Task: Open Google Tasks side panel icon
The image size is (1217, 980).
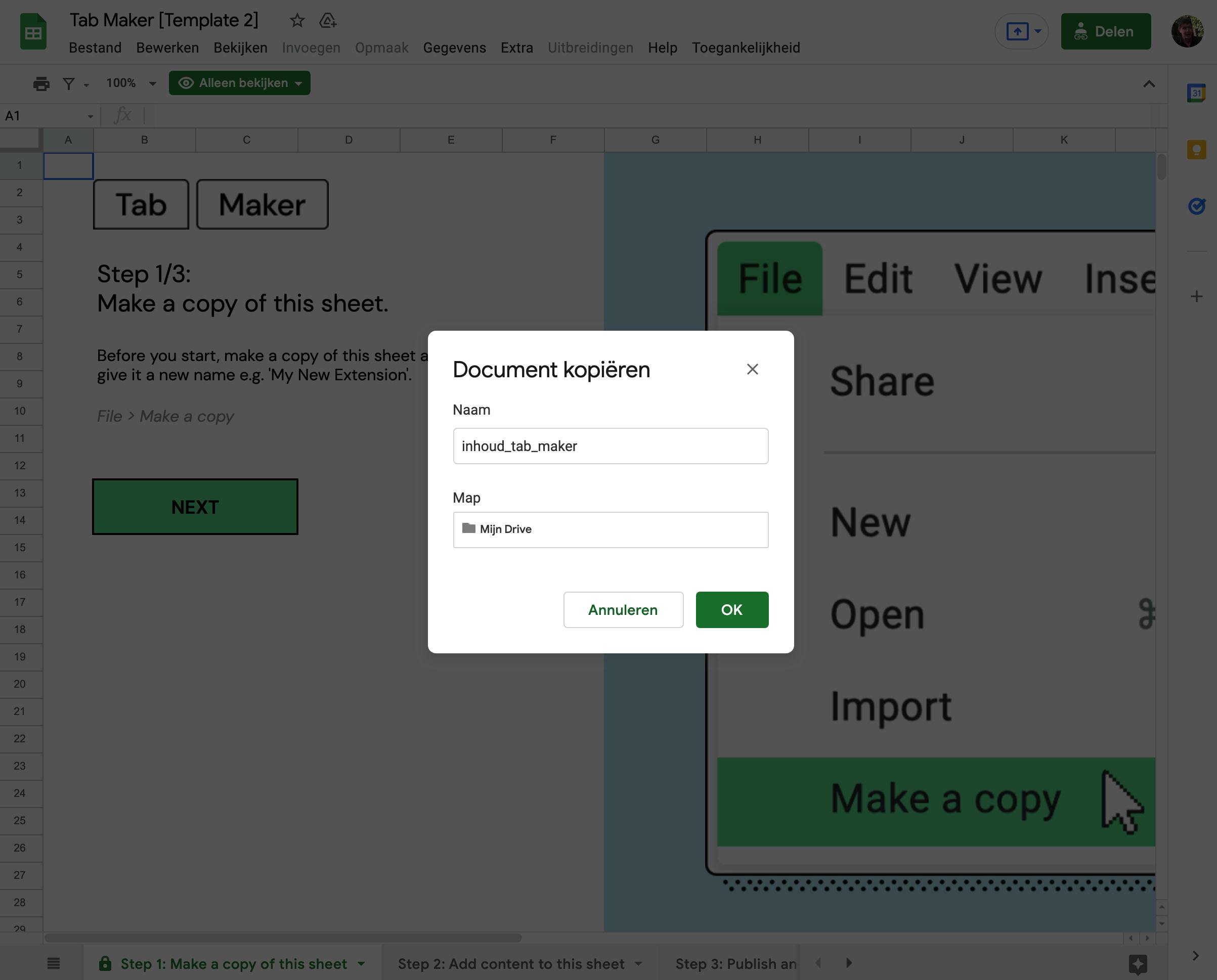Action: point(1196,206)
